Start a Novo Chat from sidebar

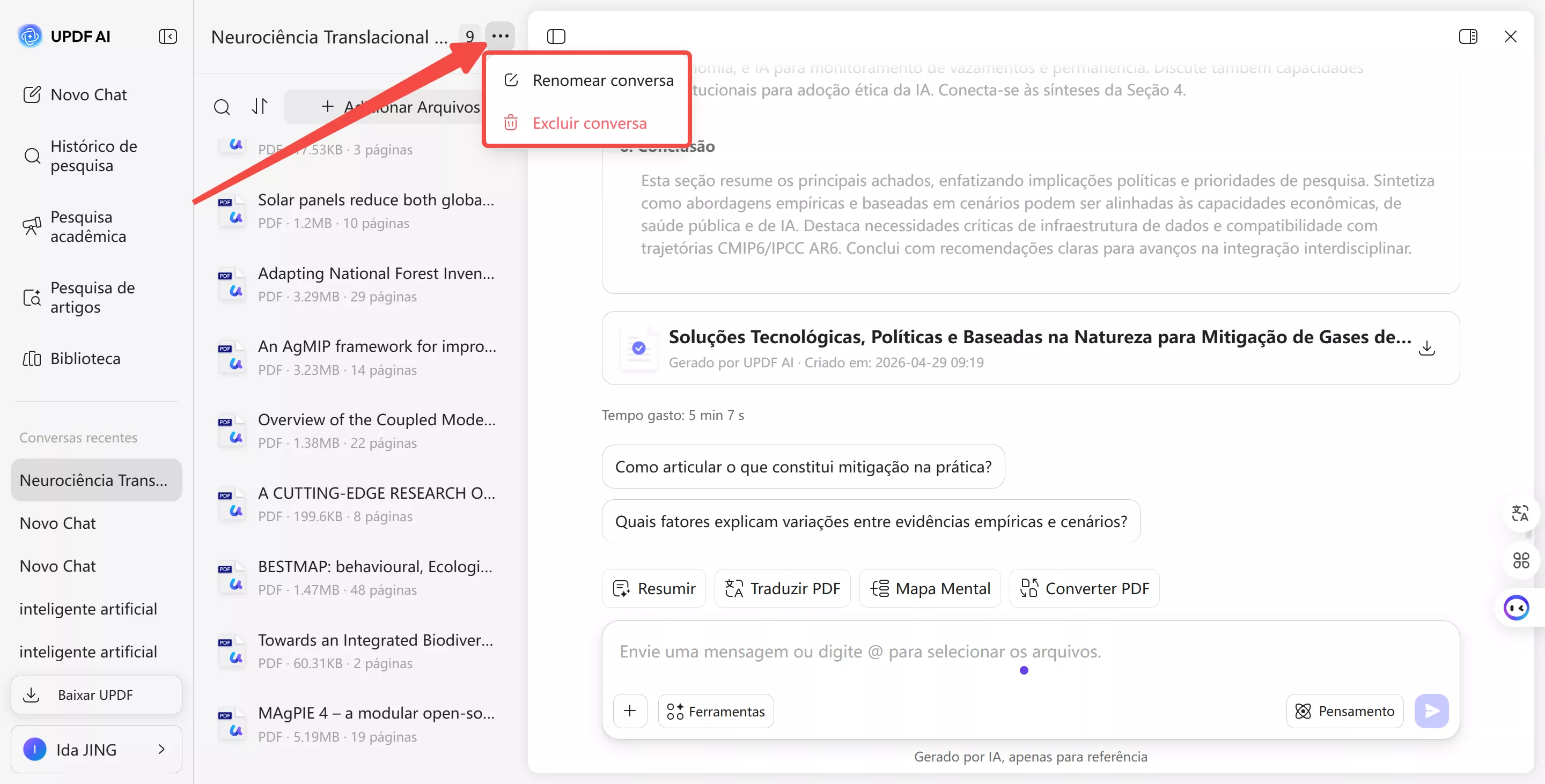pos(75,95)
